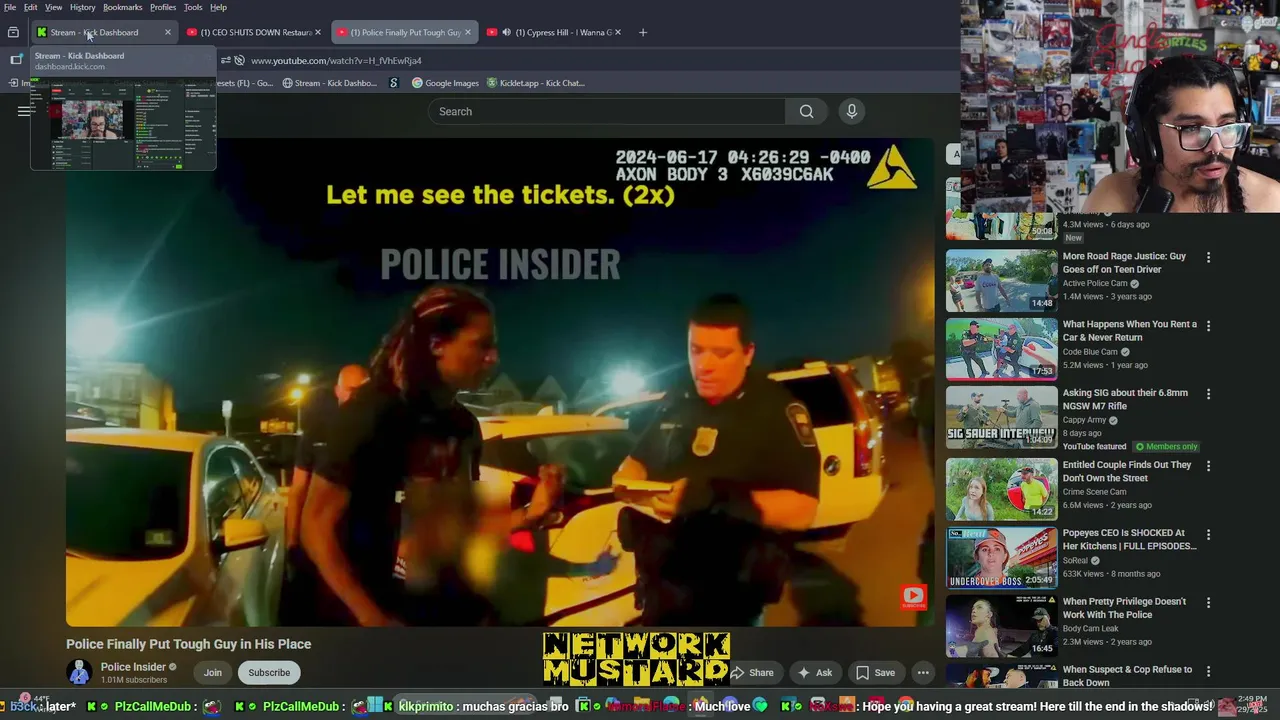Image resolution: width=1280 pixels, height=720 pixels.
Task: Ask about this video
Action: click(815, 672)
